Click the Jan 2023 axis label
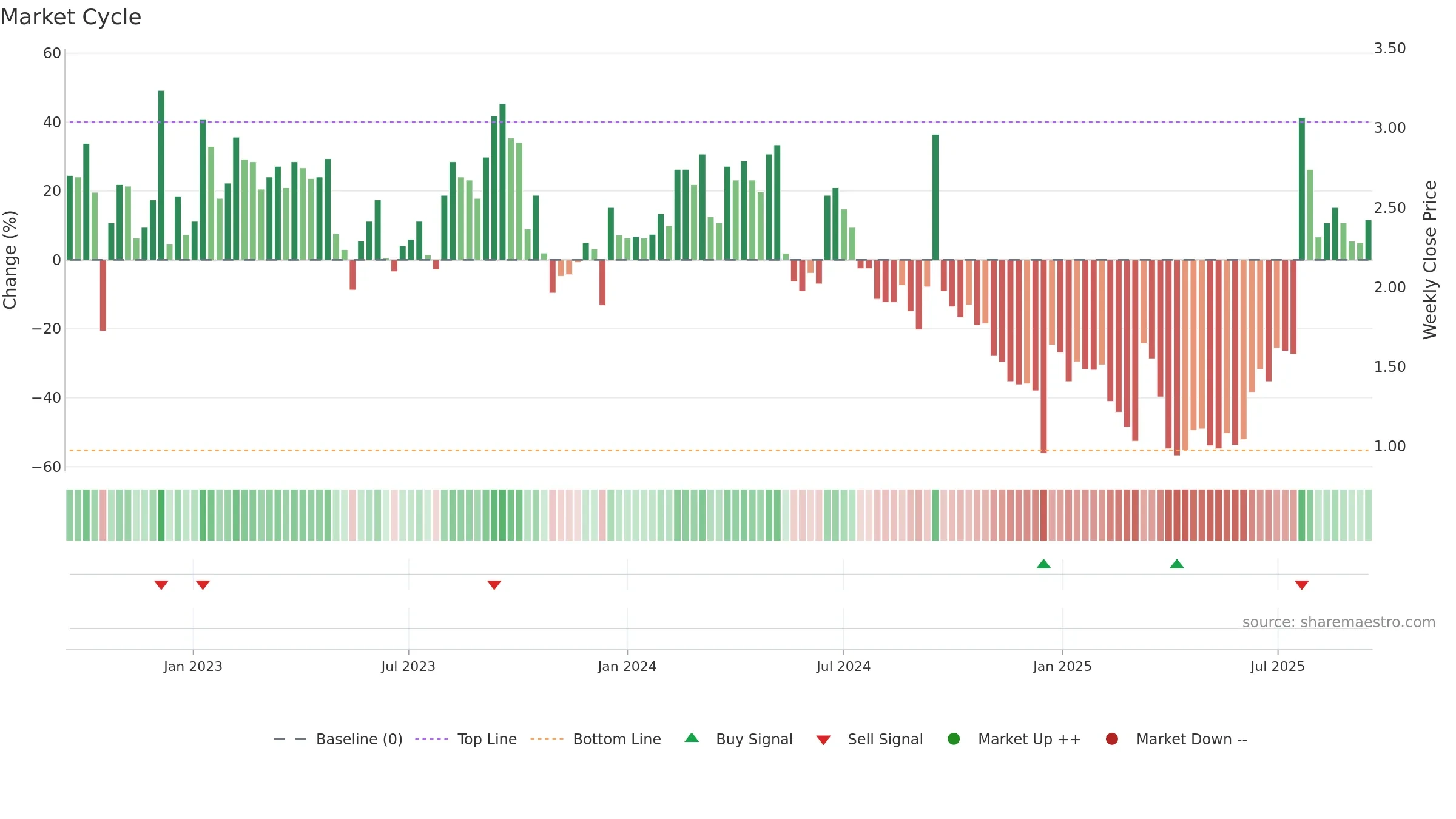 [x=193, y=667]
